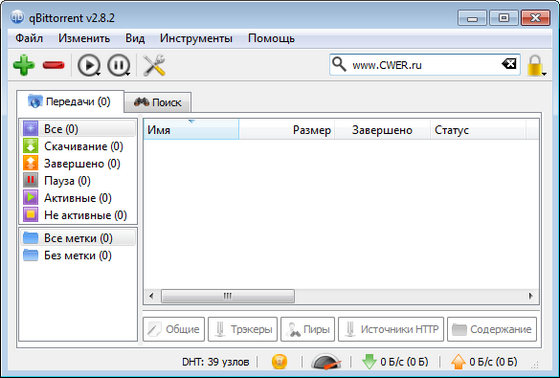Open the Источники HTTP properties button

391,329
